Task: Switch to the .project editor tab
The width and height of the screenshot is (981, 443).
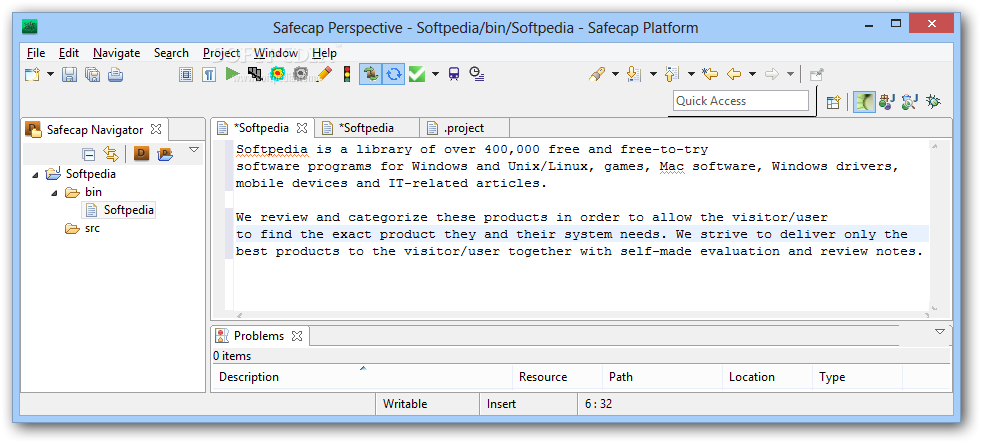Action: 463,128
